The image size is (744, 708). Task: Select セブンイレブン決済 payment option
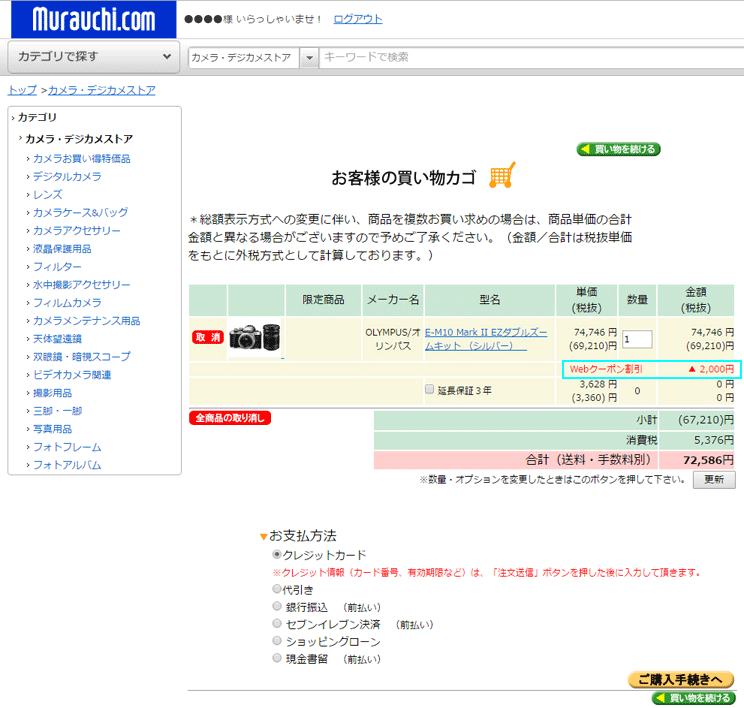[277, 623]
